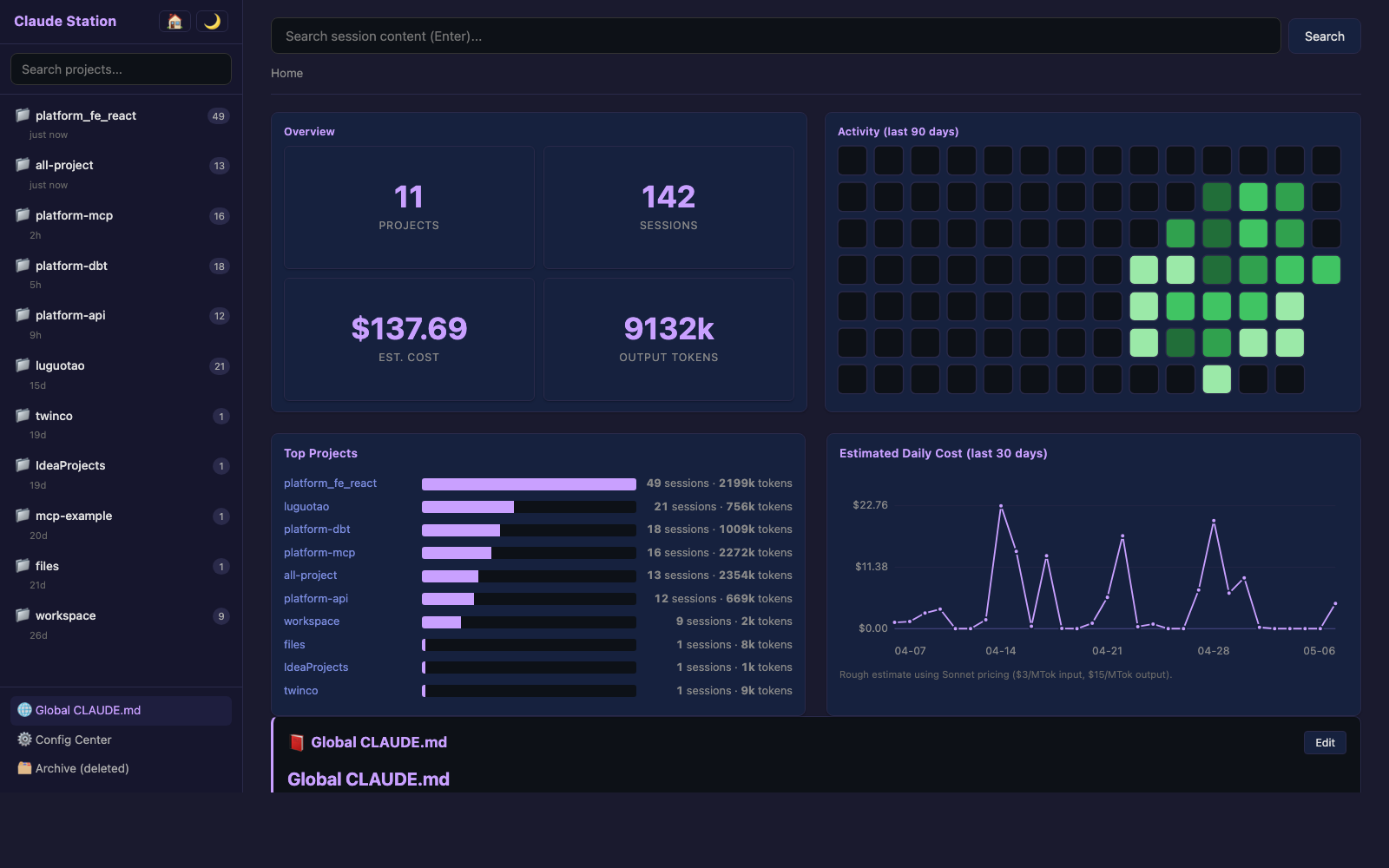Click the 05-06 date label on chart
Viewport: 1389px width, 868px height.
tap(1319, 651)
